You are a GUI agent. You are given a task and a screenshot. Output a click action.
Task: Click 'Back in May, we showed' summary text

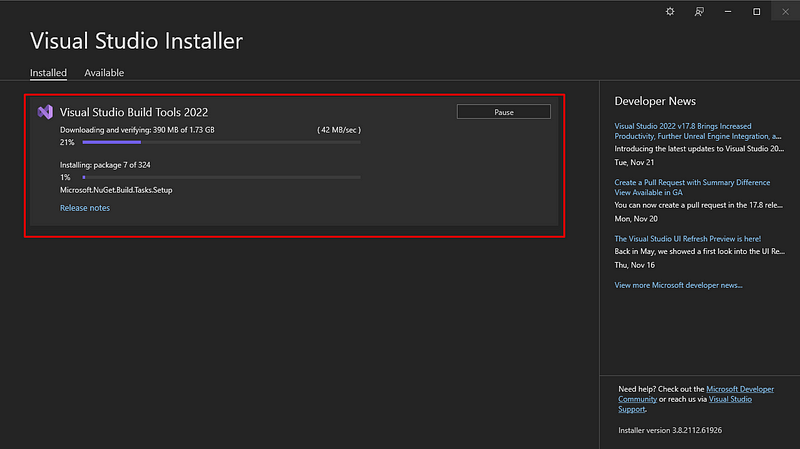[699, 252]
